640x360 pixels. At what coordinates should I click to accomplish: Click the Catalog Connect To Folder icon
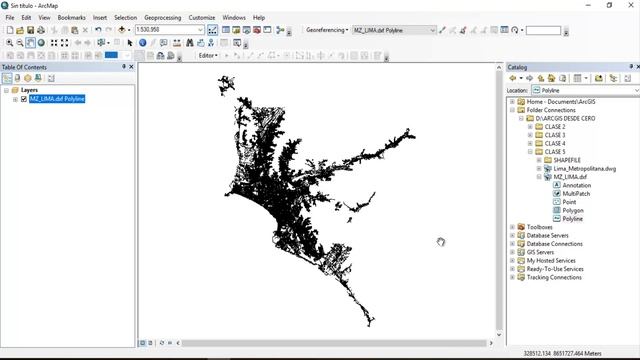click(598, 78)
